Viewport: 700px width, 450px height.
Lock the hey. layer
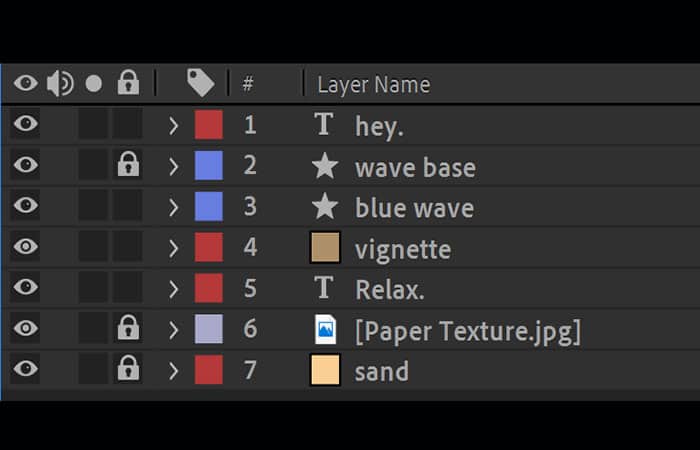[x=128, y=123]
